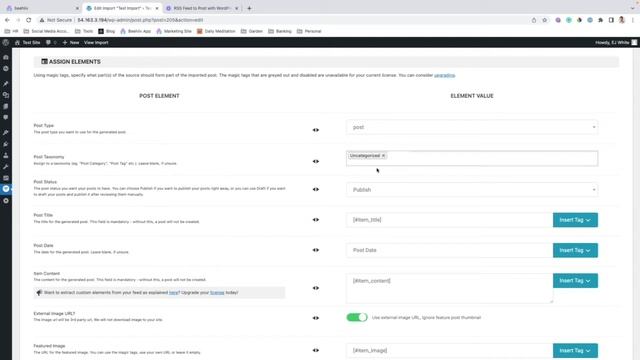Select the Edit Import Test Import tab

pyautogui.click(x=122, y=8)
